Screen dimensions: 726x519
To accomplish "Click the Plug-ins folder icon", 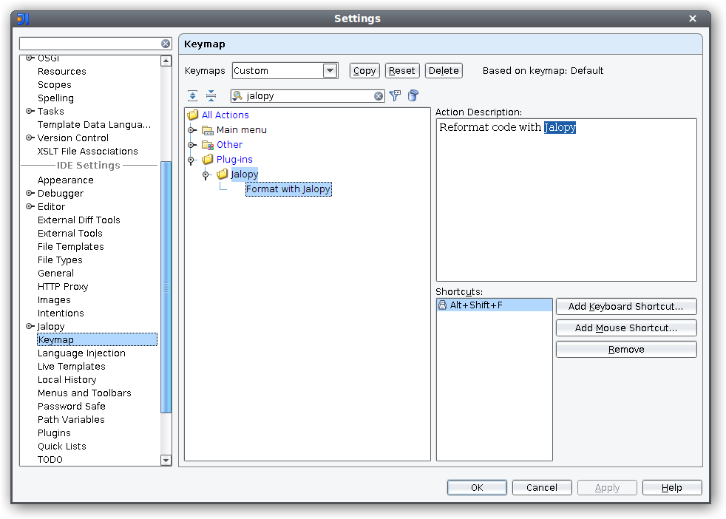I will tap(207, 160).
